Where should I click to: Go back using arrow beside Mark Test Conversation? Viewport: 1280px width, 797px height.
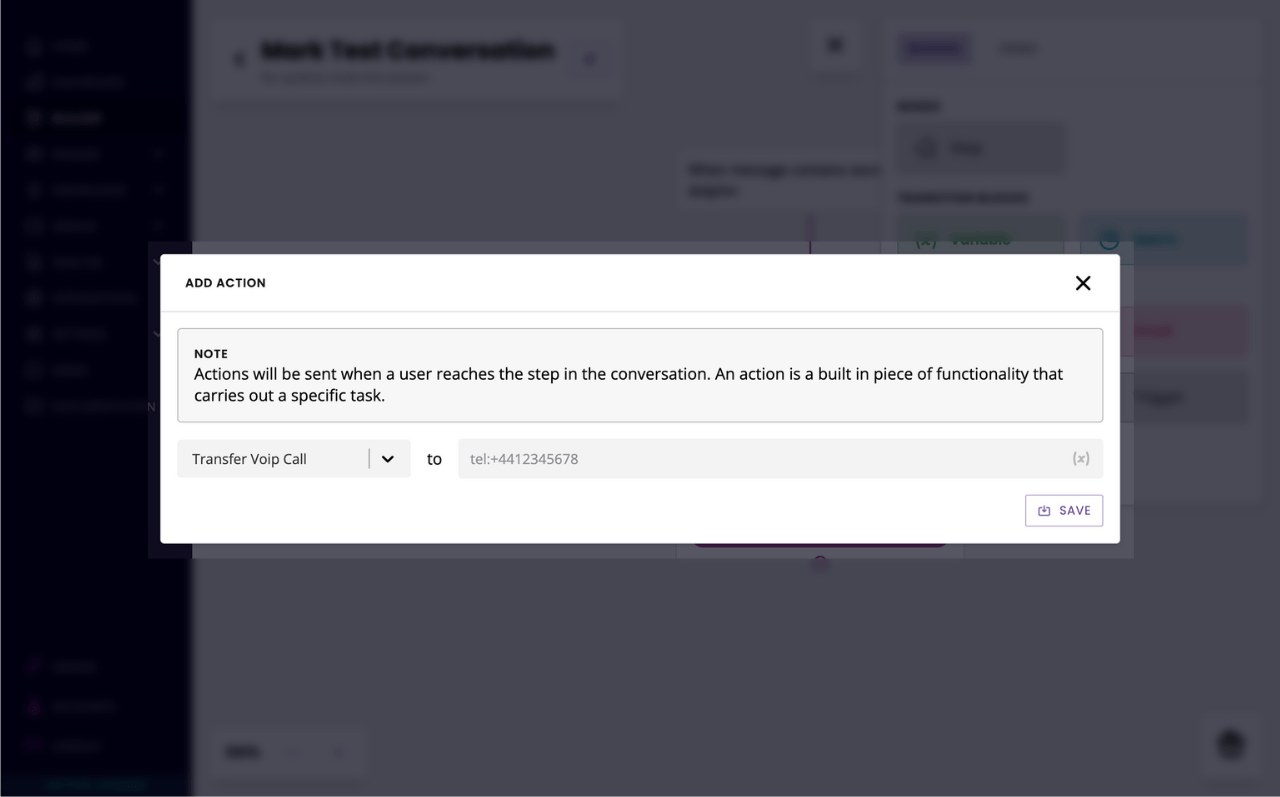click(x=238, y=60)
